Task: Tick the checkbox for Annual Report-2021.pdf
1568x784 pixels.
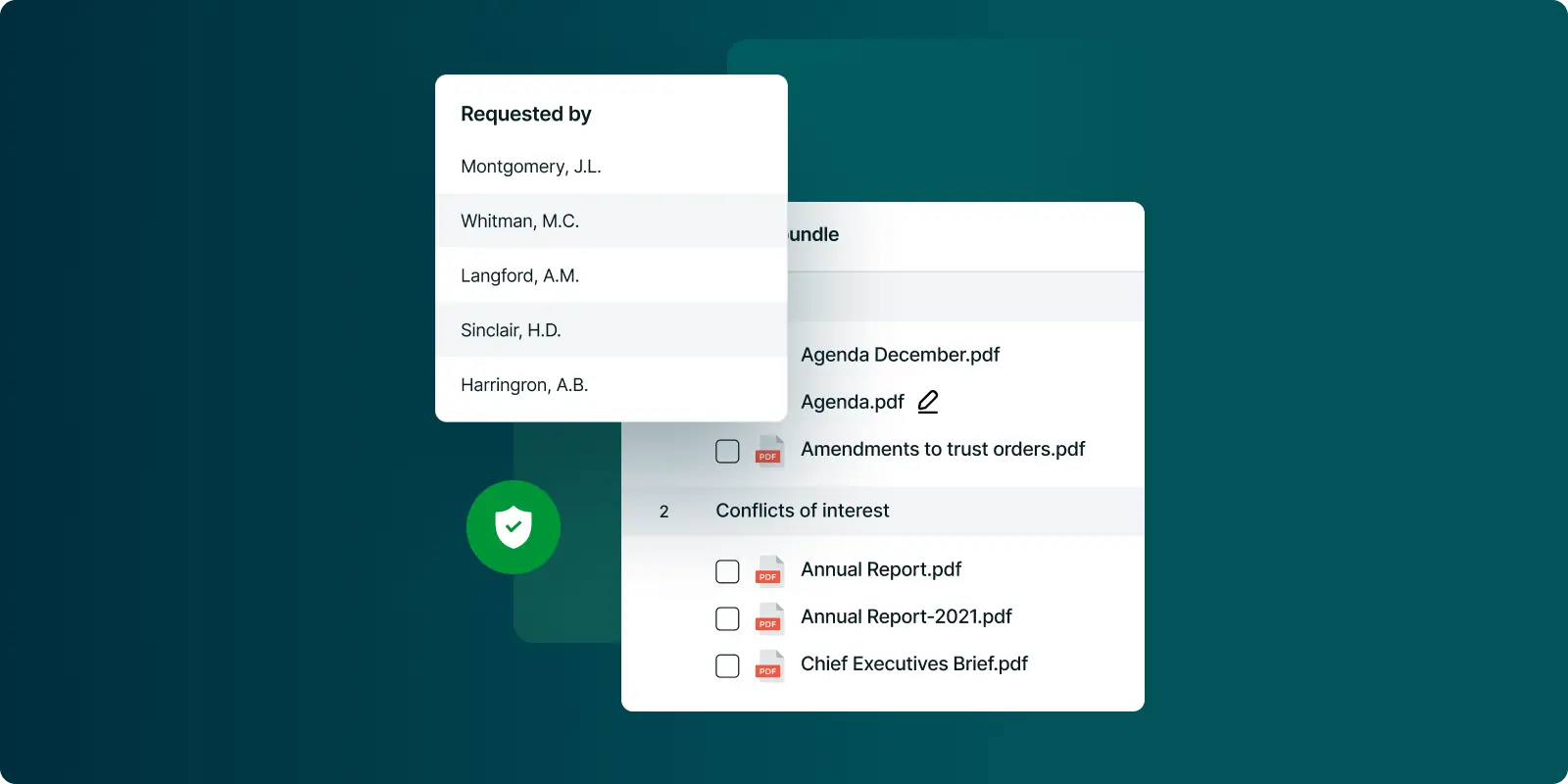Action: click(727, 618)
